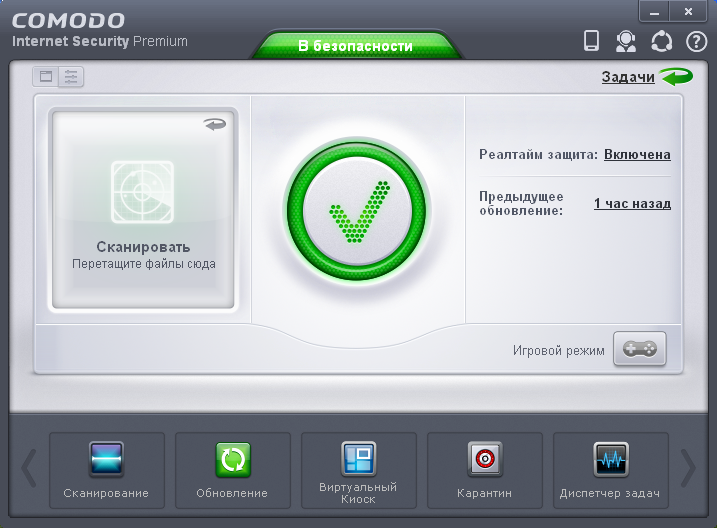Click the COMODO logo
Screen dimensions: 717x528
pyautogui.click(x=68, y=21)
